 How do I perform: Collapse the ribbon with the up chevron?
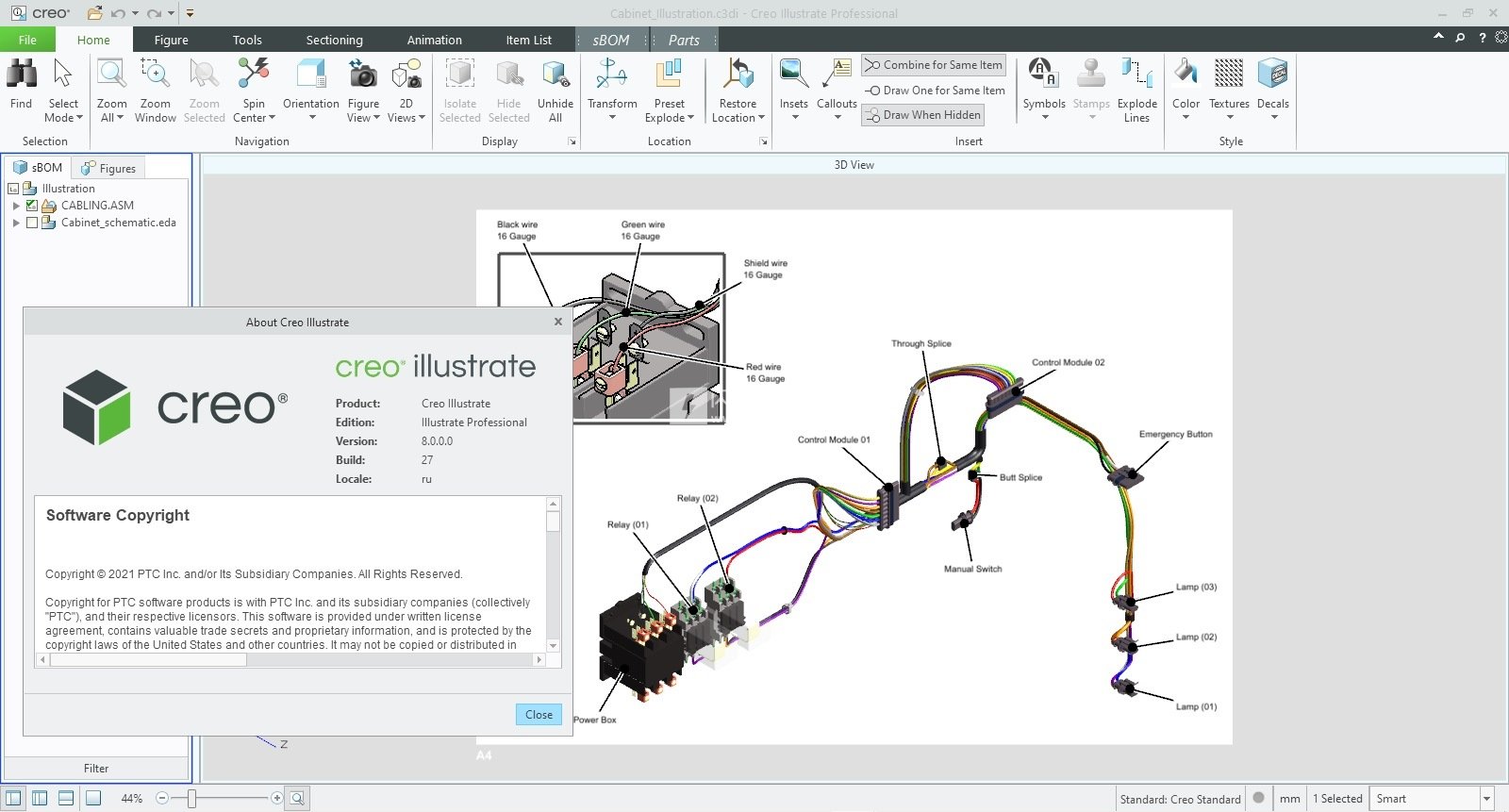click(x=1438, y=37)
